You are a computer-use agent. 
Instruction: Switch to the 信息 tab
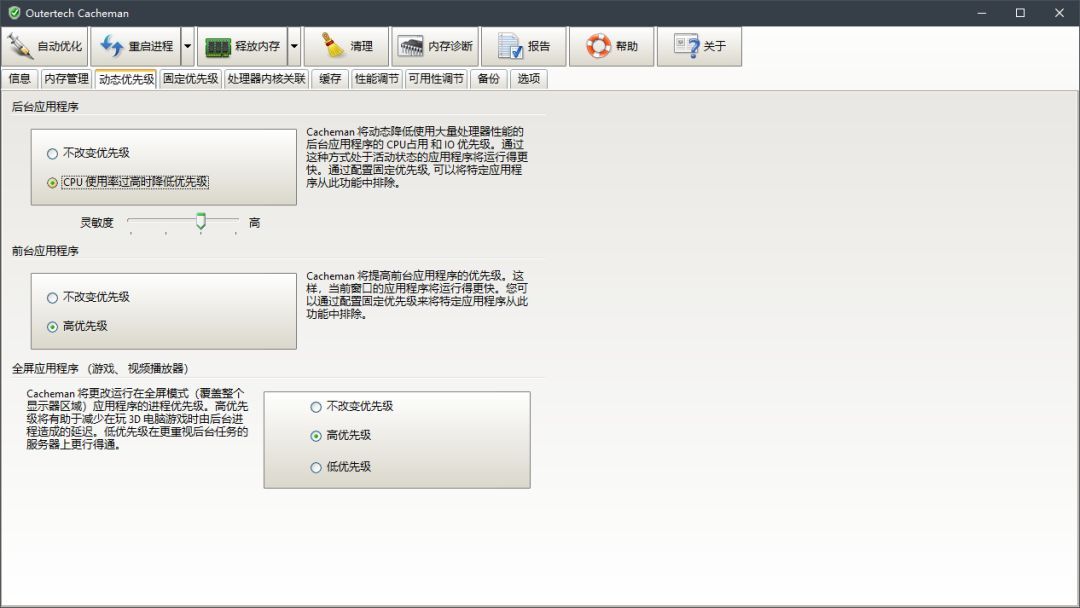pyautogui.click(x=19, y=78)
